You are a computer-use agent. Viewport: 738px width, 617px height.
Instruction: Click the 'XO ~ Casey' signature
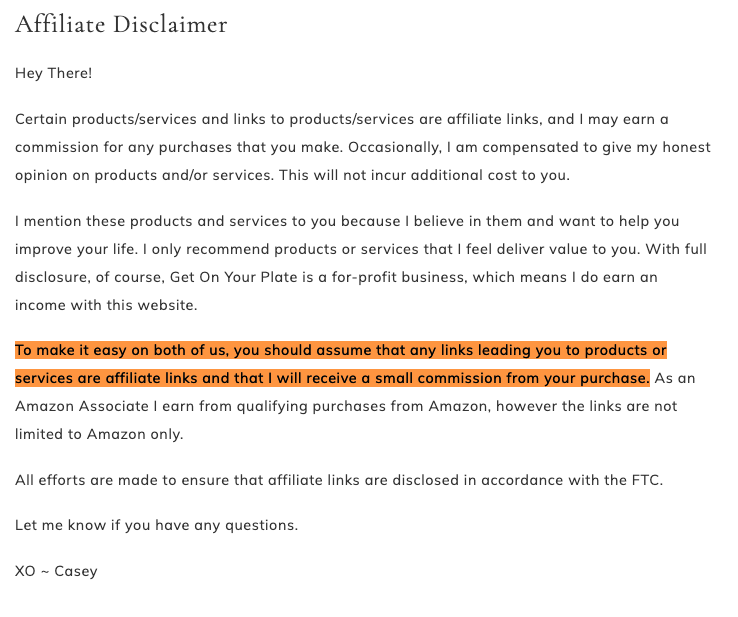click(x=56, y=571)
